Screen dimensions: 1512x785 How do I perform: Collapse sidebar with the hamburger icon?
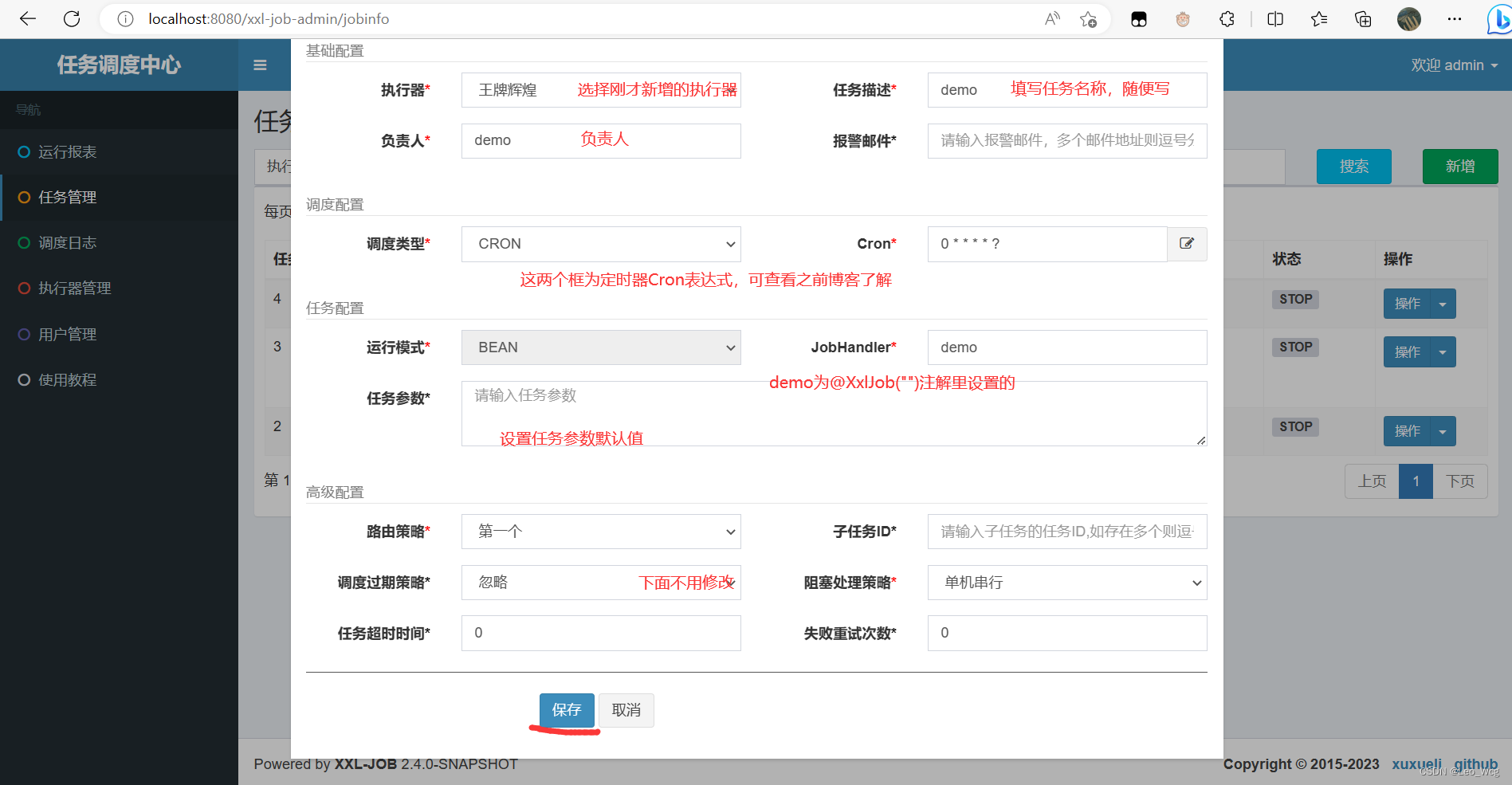[x=259, y=65]
